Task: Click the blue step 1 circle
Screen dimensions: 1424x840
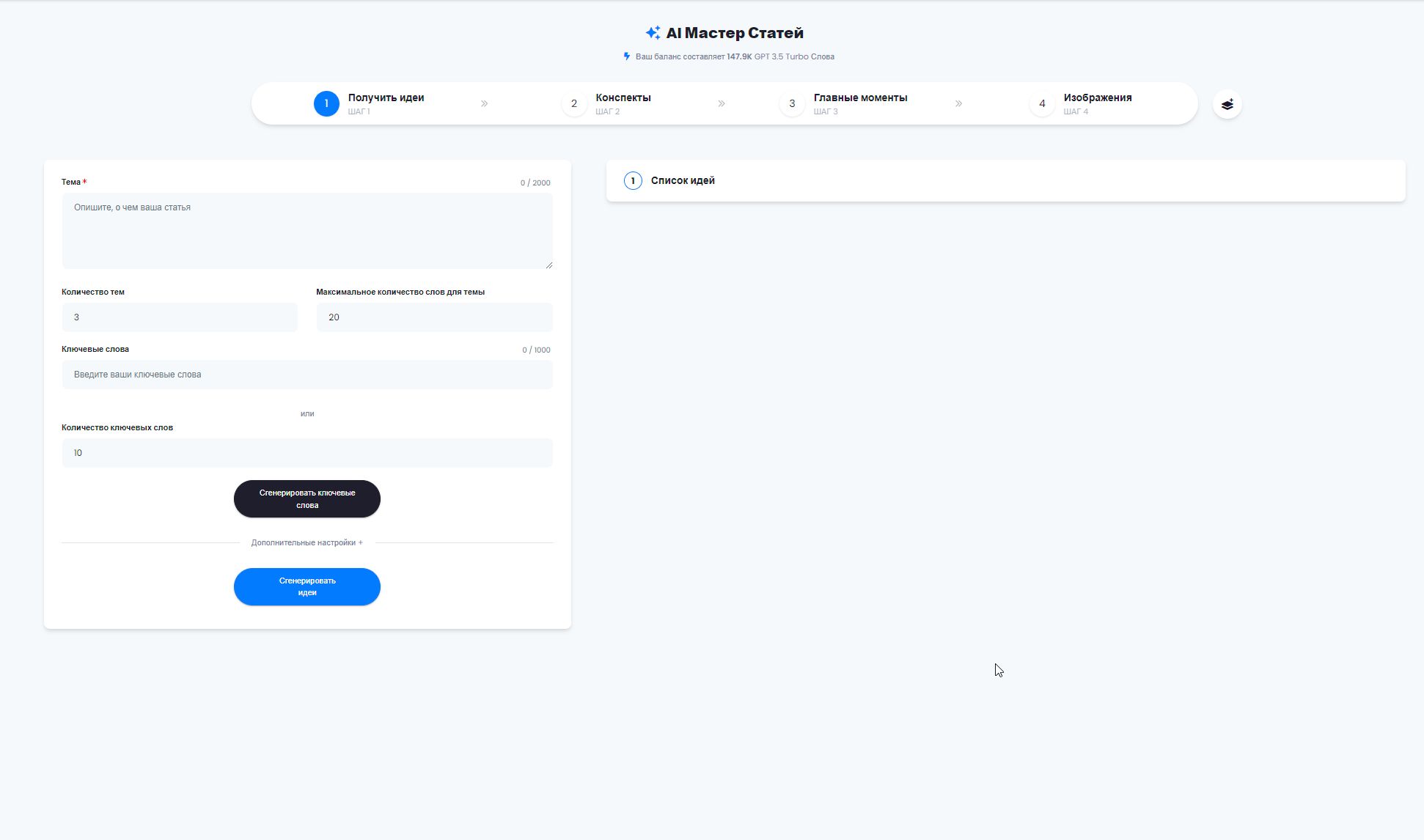Action: pos(326,103)
